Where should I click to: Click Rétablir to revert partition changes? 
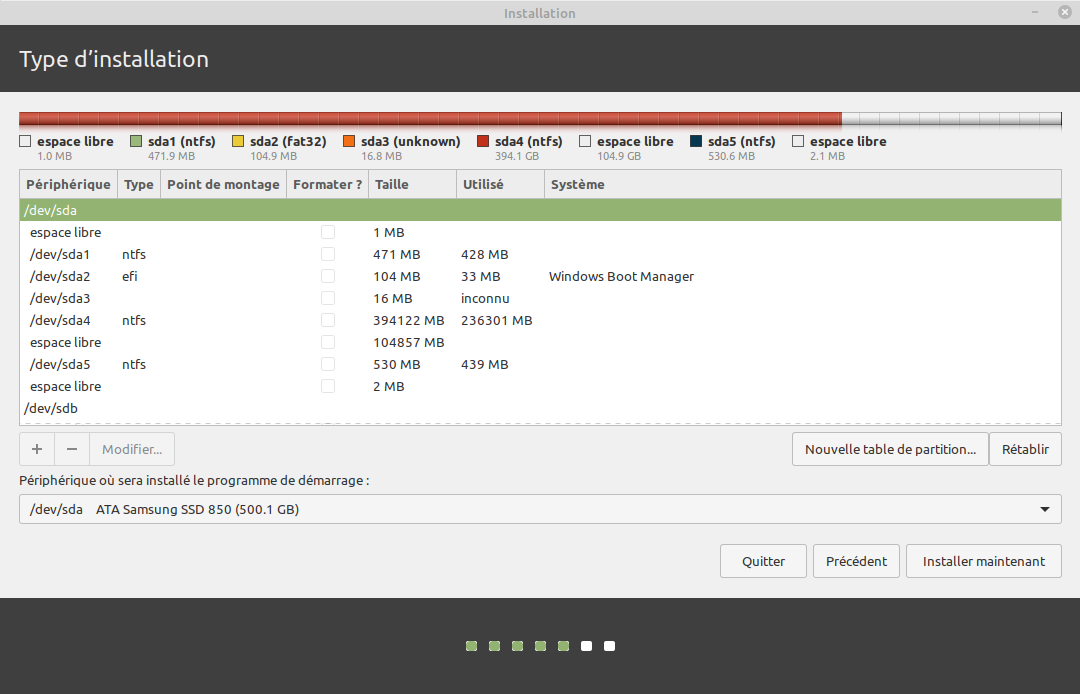pyautogui.click(x=1025, y=449)
